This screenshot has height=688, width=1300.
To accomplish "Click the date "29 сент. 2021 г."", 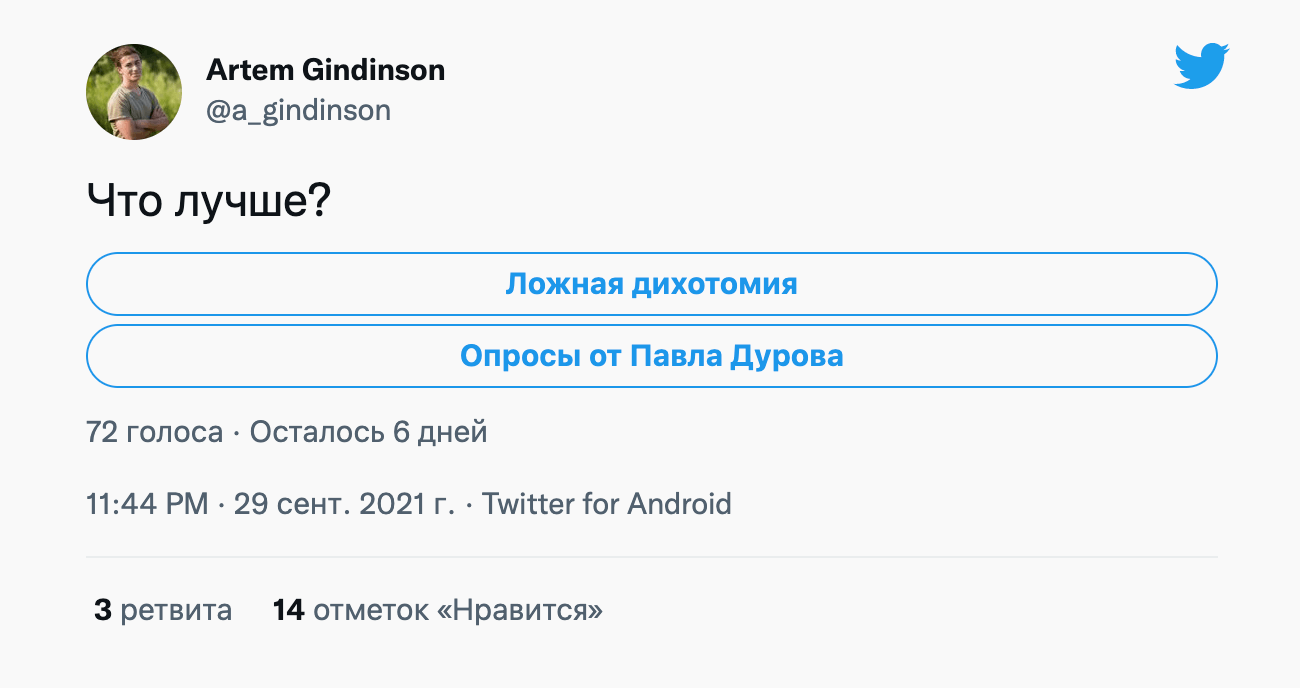I will [x=344, y=503].
